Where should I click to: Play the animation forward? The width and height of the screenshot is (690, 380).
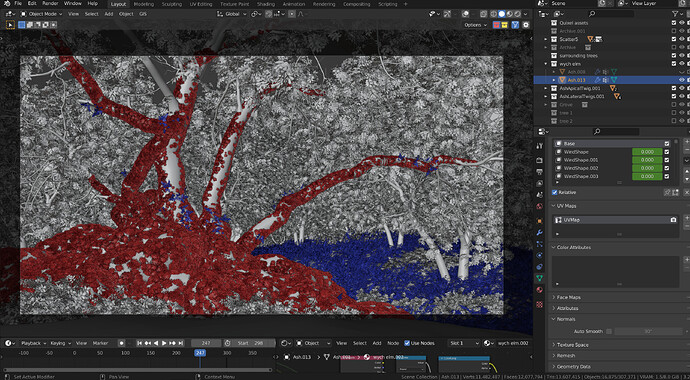[164, 343]
